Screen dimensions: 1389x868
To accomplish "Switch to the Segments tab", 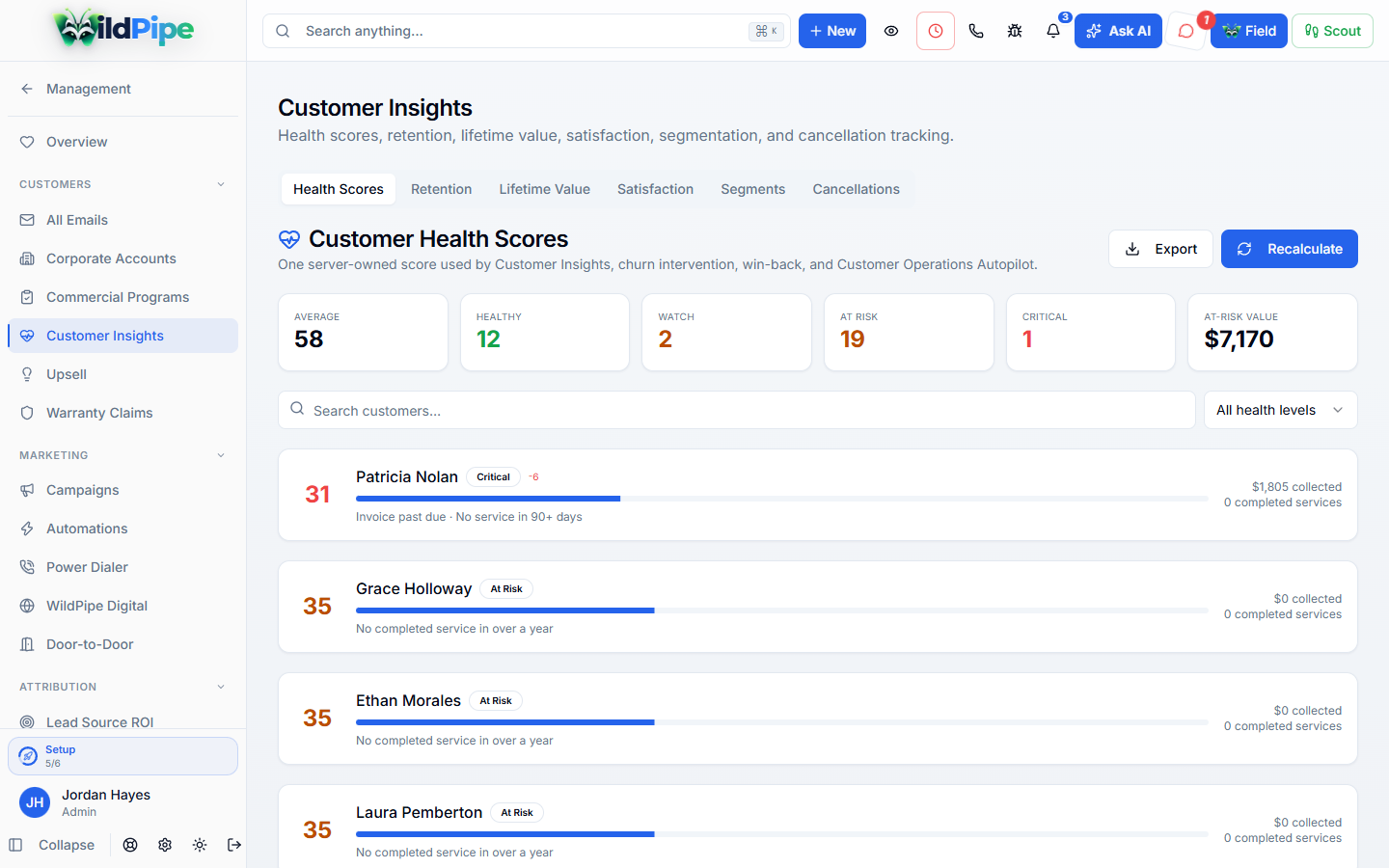I will pyautogui.click(x=752, y=189).
